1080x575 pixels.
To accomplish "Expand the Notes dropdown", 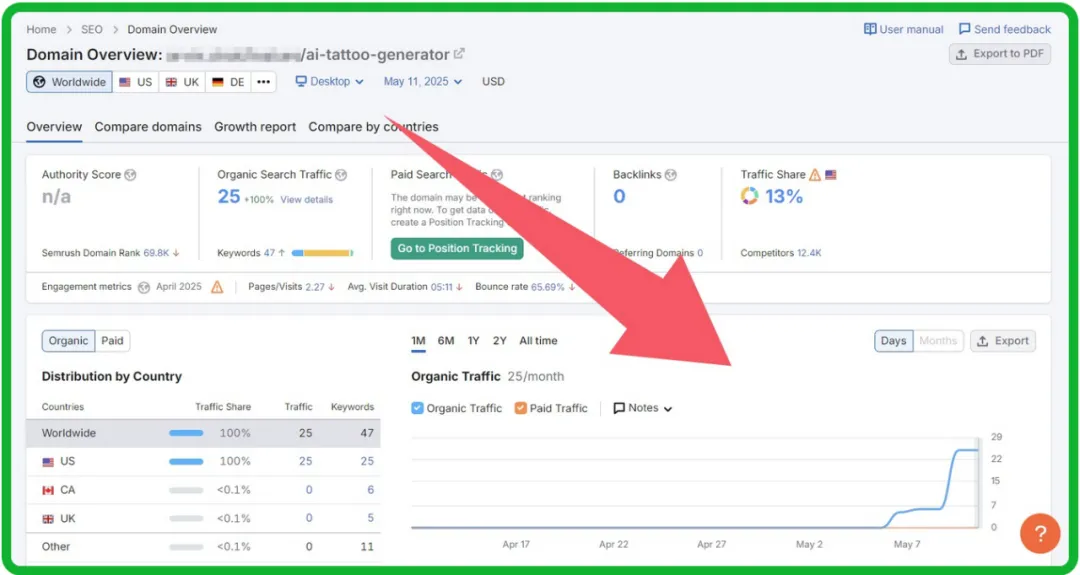I will click(643, 408).
